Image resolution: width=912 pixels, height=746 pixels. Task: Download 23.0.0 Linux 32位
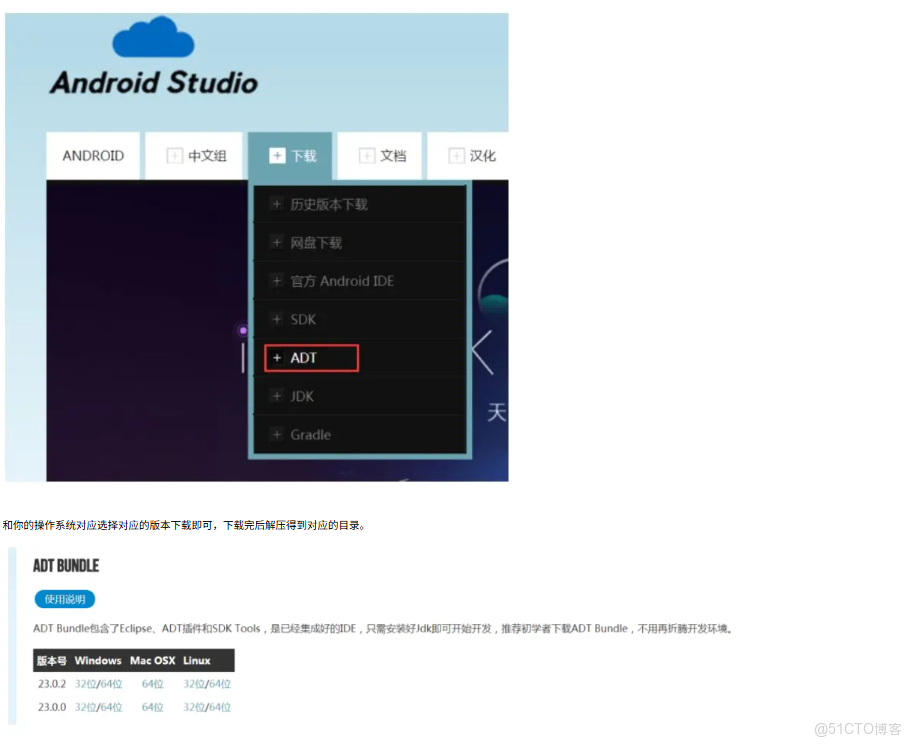click(193, 707)
